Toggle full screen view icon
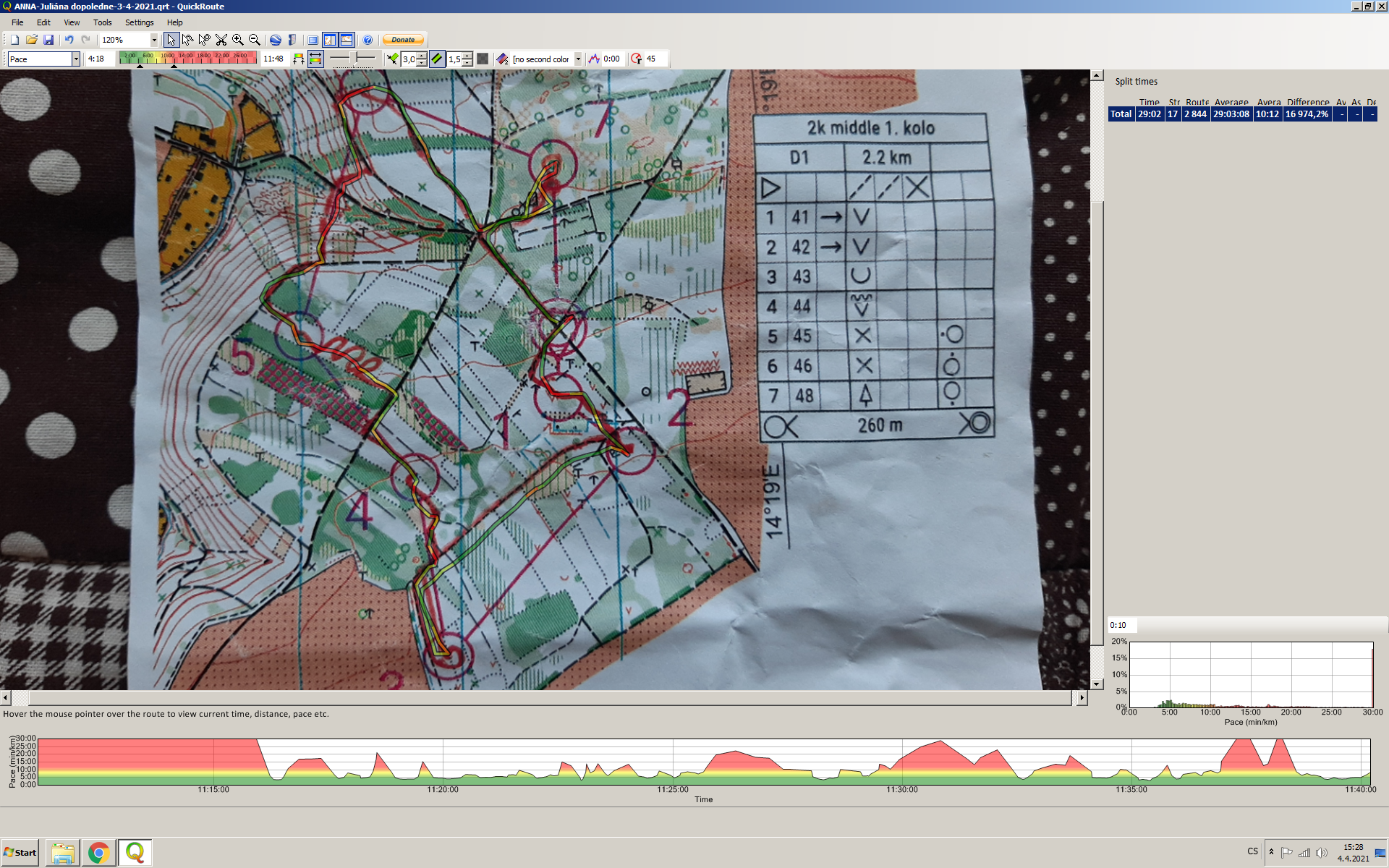Screen dimensions: 1389x868 pos(313,40)
